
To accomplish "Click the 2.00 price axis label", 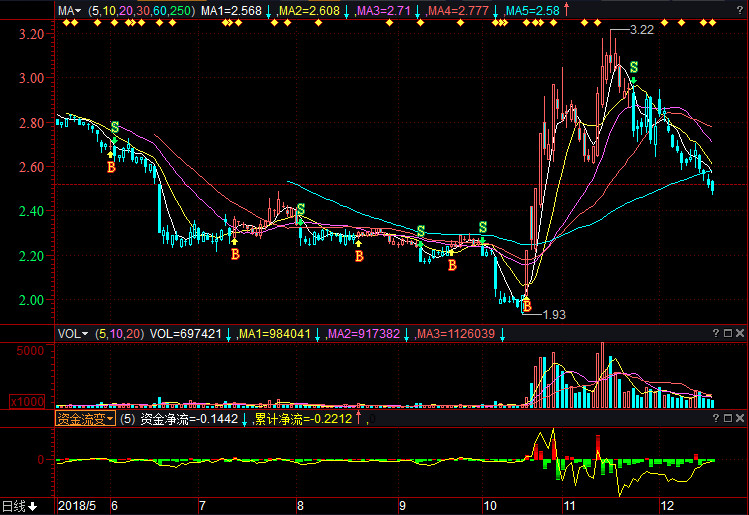I will pyautogui.click(x=32, y=300).
